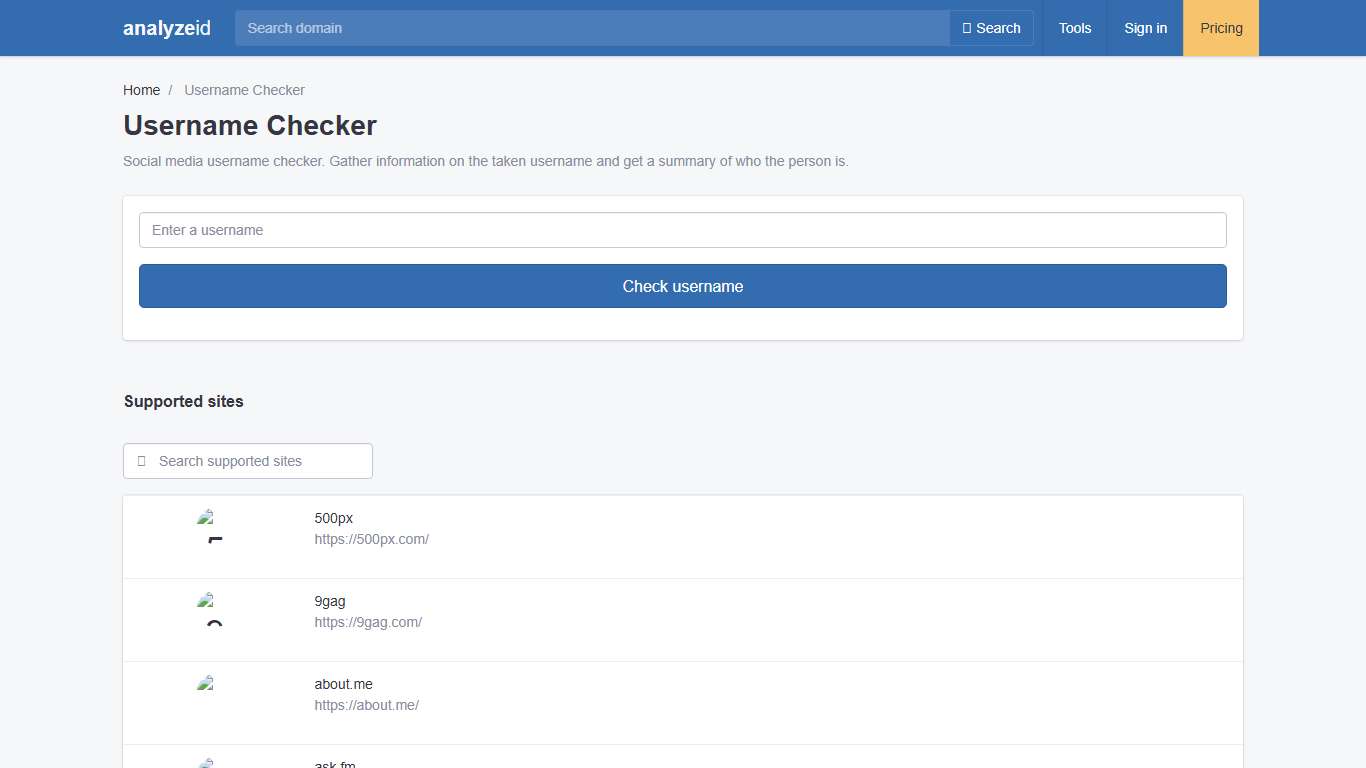
Task: Click the analyzeid logo
Action: (166, 28)
